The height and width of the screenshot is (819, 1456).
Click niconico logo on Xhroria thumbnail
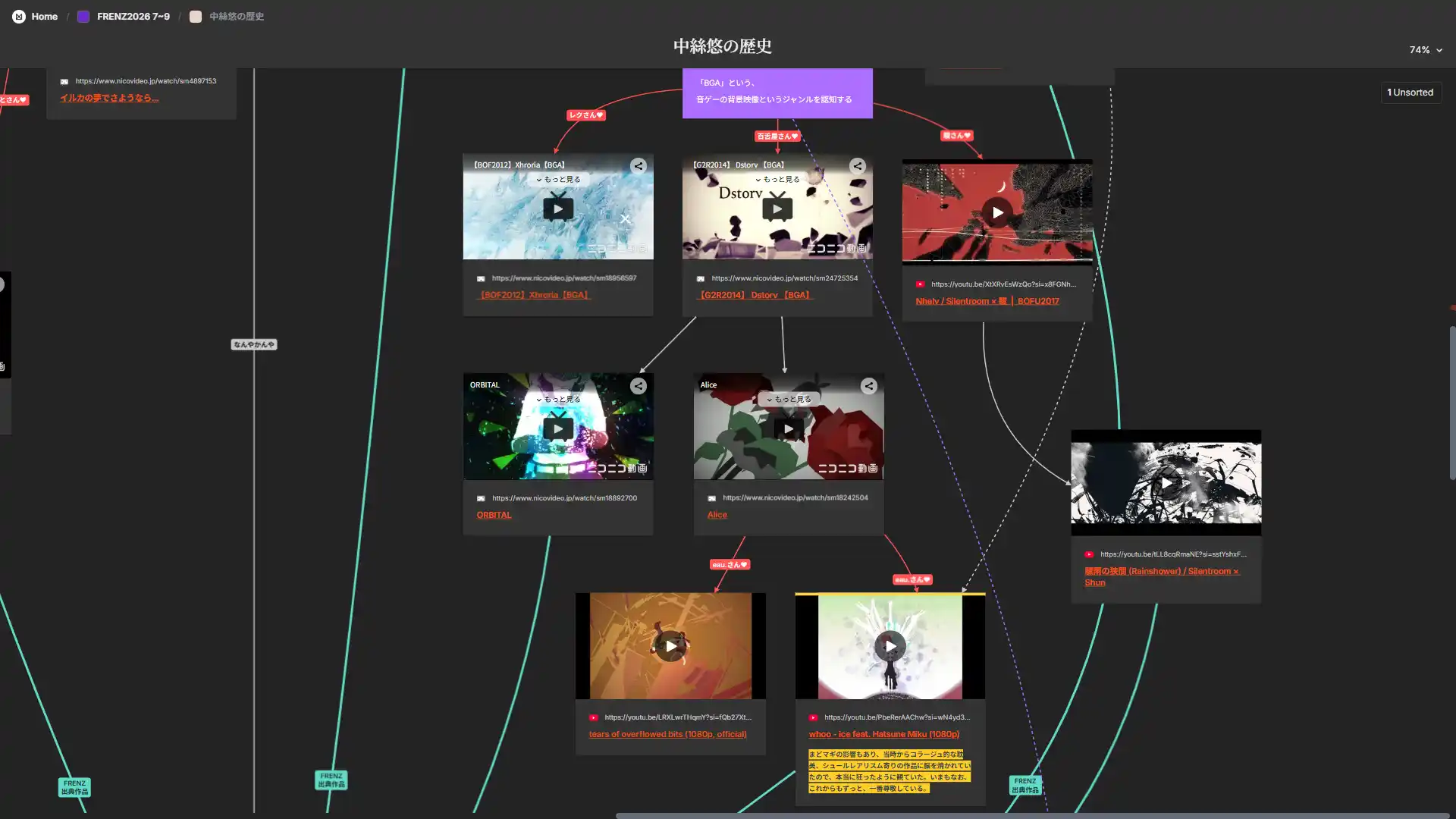pyautogui.click(x=617, y=249)
